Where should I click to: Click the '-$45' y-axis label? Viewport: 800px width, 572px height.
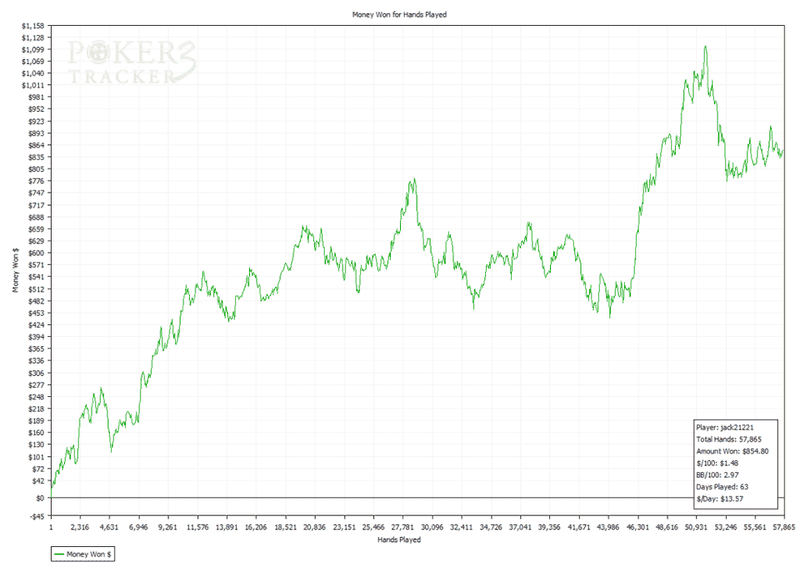(37, 516)
